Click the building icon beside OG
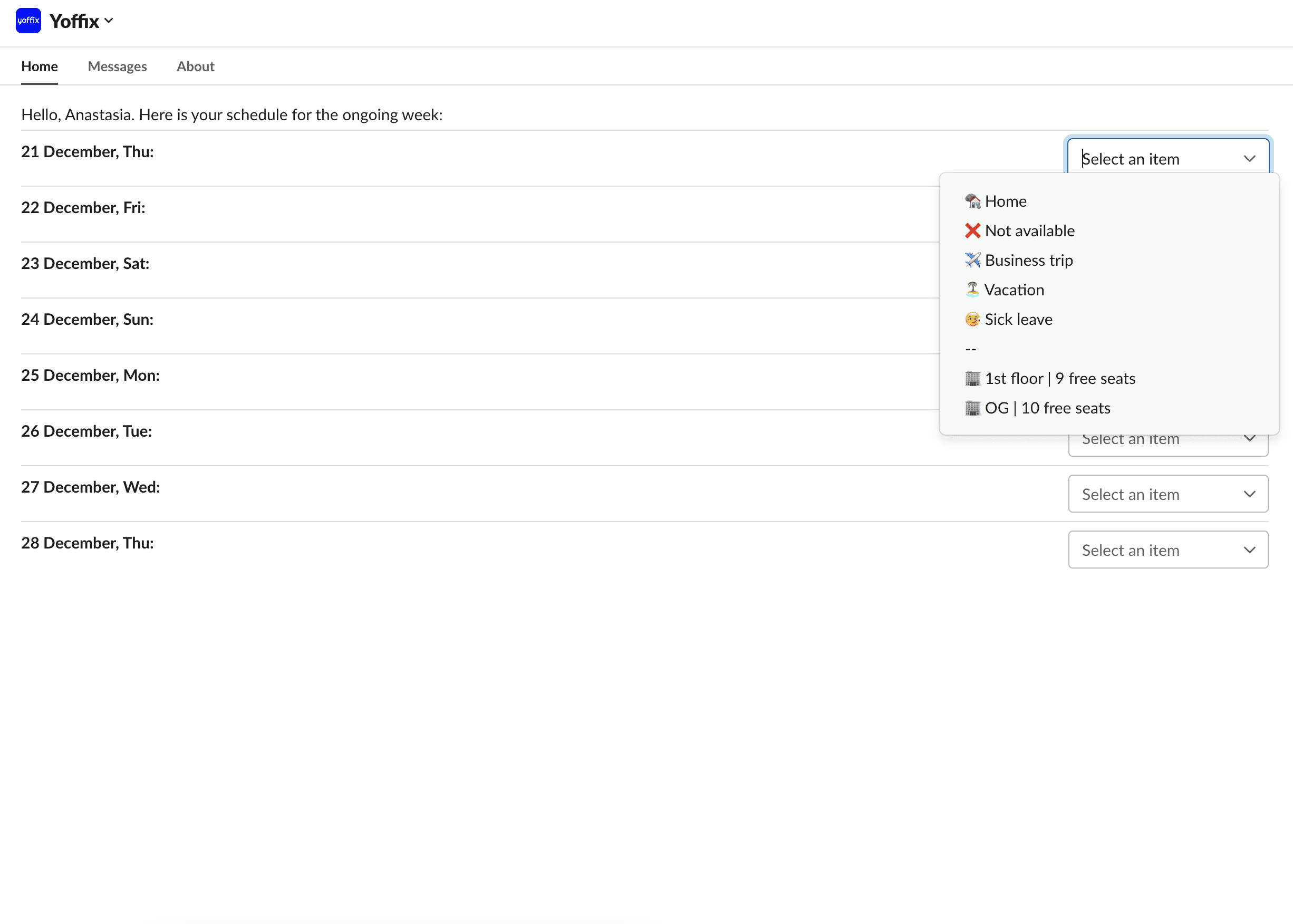The width and height of the screenshot is (1293, 924). pyautogui.click(x=973, y=408)
